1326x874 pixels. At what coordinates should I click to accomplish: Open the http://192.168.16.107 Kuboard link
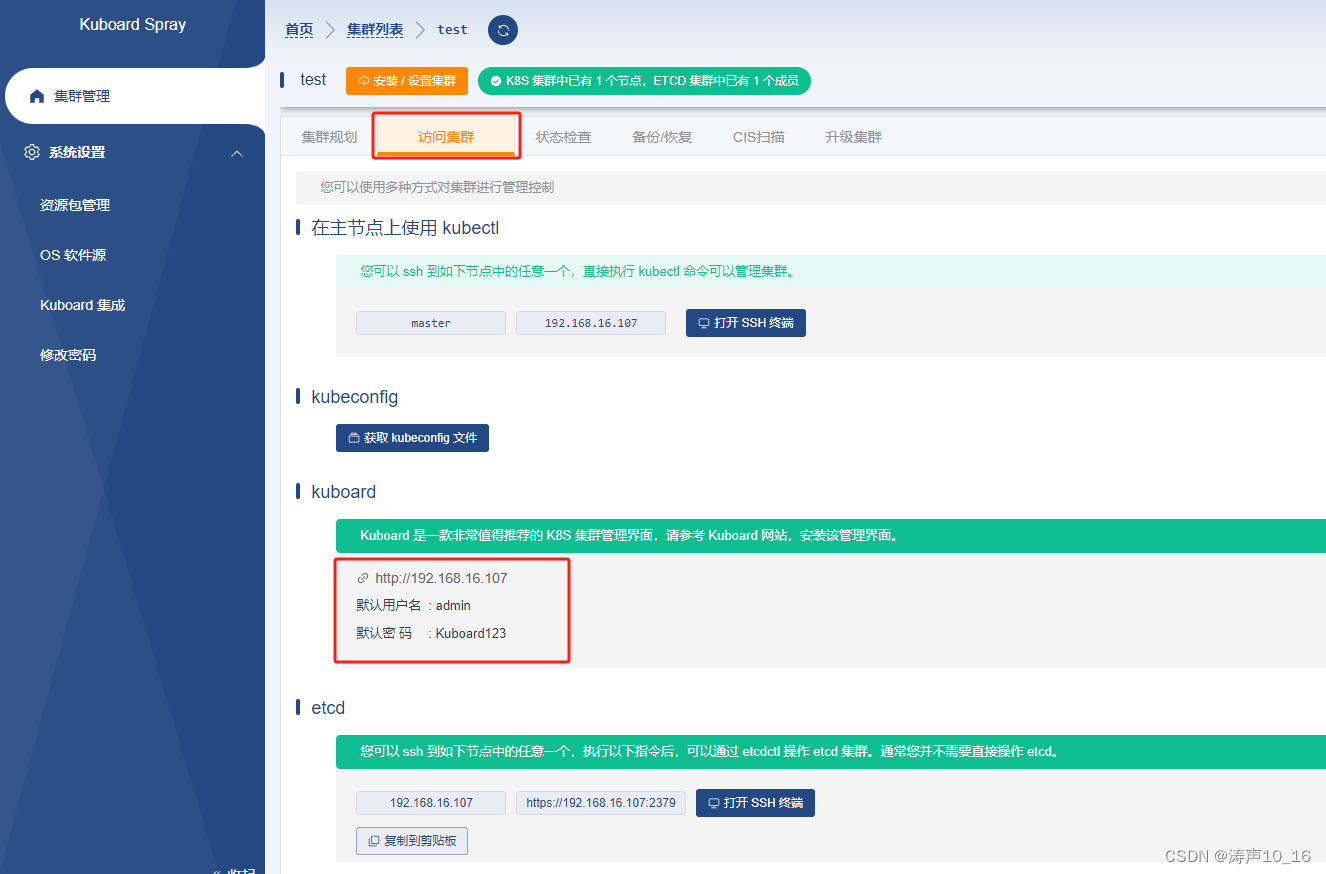(x=441, y=578)
